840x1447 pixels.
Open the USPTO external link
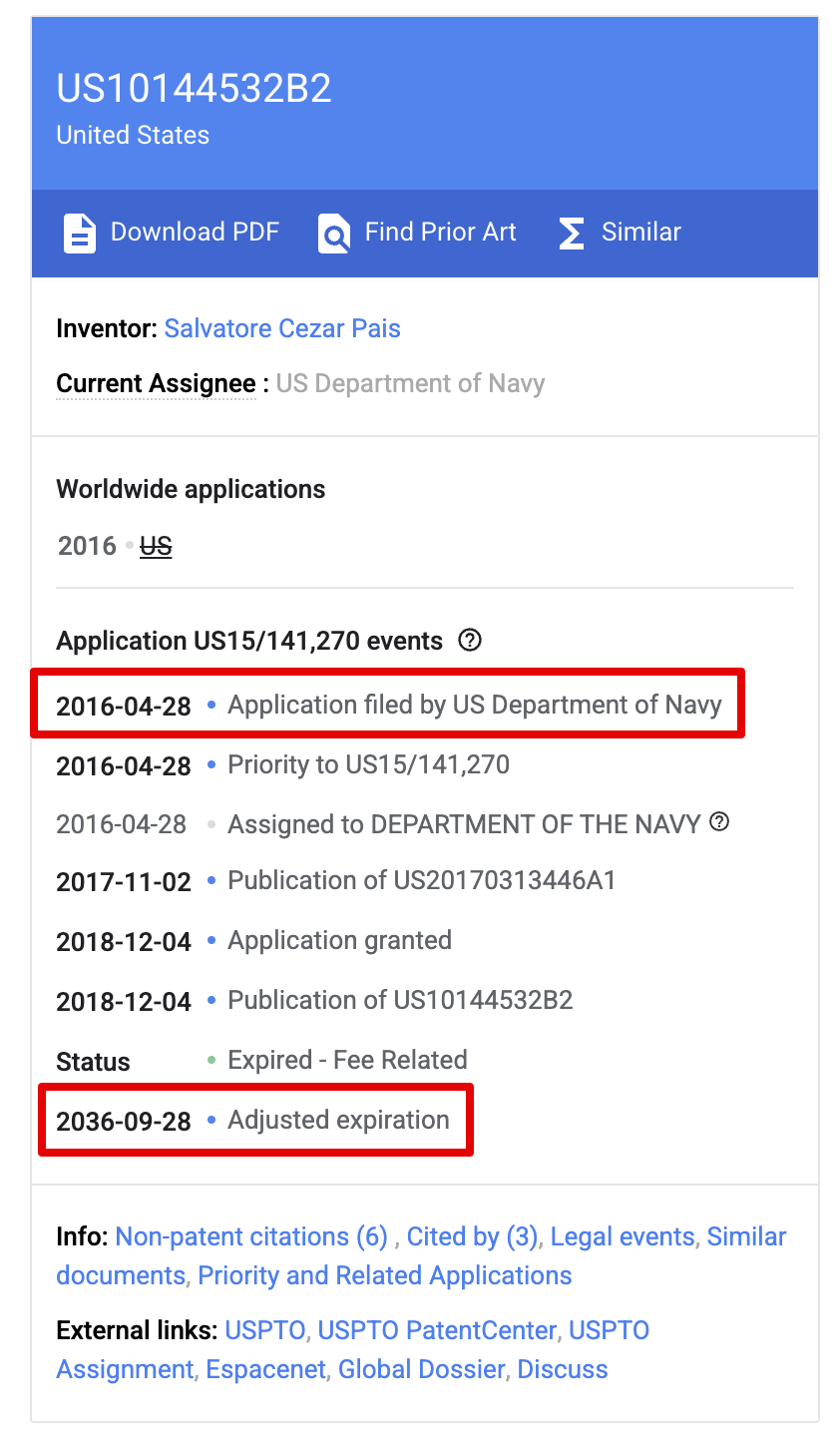tap(264, 1330)
